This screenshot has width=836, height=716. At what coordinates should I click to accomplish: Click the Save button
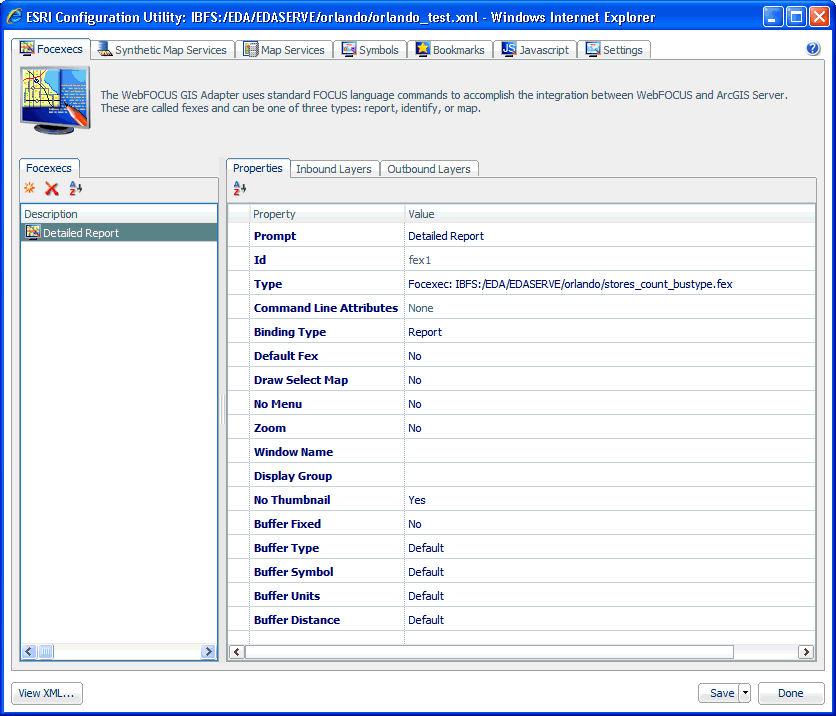tap(719, 693)
